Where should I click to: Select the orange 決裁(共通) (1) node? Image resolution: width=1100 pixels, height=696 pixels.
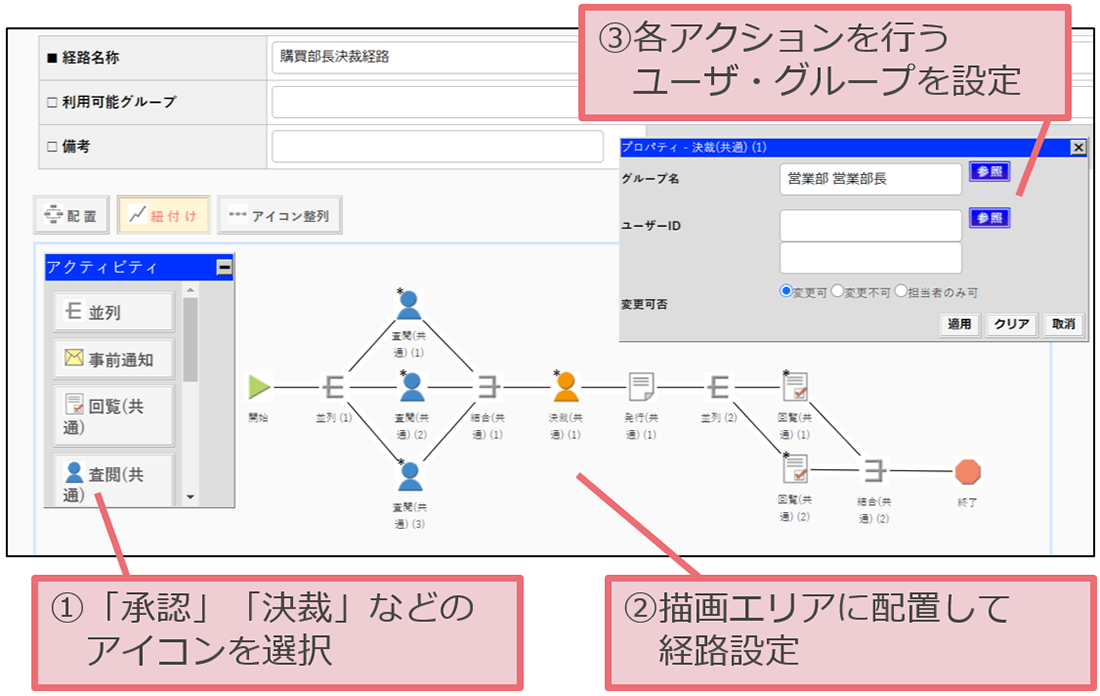[565, 387]
